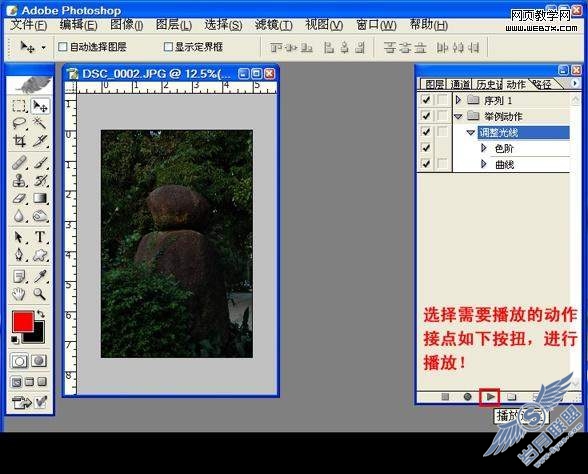Open the 窗口(W) menu

pos(376,25)
